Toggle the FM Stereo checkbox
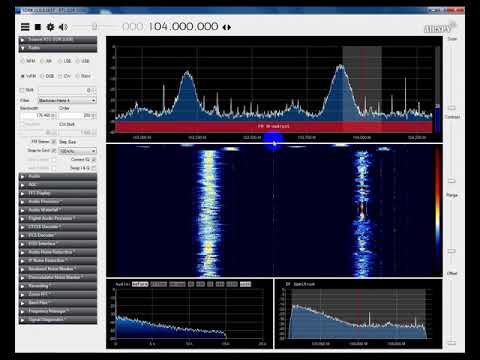 pos(54,142)
